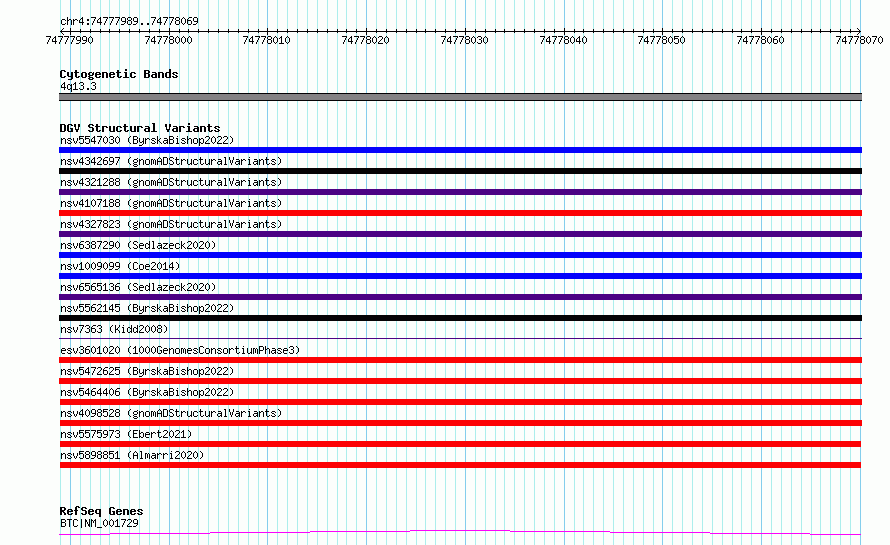Click the nsv6387290 (Sedlazeck2020) label
This screenshot has height=545, width=890.
click(138, 245)
